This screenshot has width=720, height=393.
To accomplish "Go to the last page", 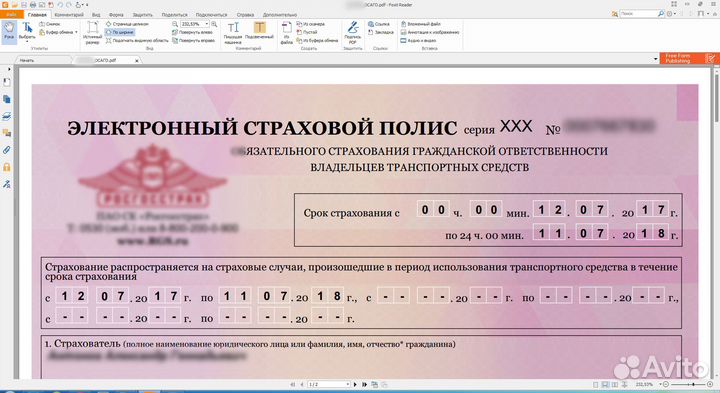I will pos(365,384).
